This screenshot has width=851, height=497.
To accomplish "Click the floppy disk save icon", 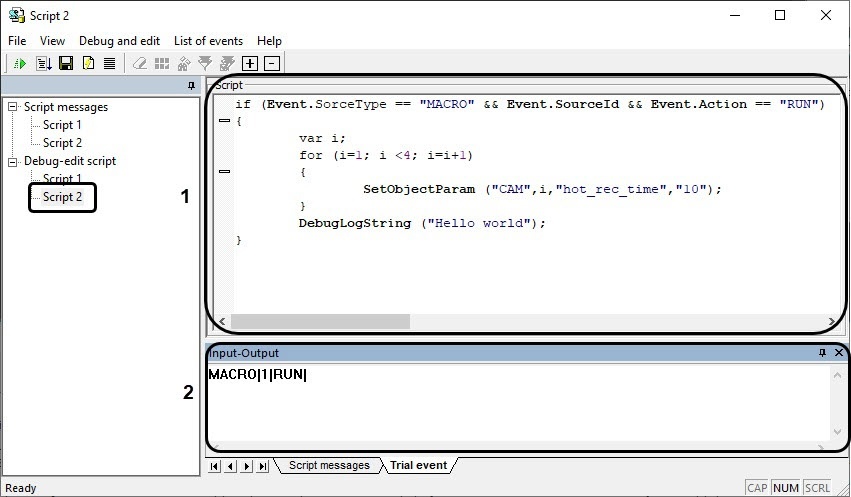I will pyautogui.click(x=66, y=63).
